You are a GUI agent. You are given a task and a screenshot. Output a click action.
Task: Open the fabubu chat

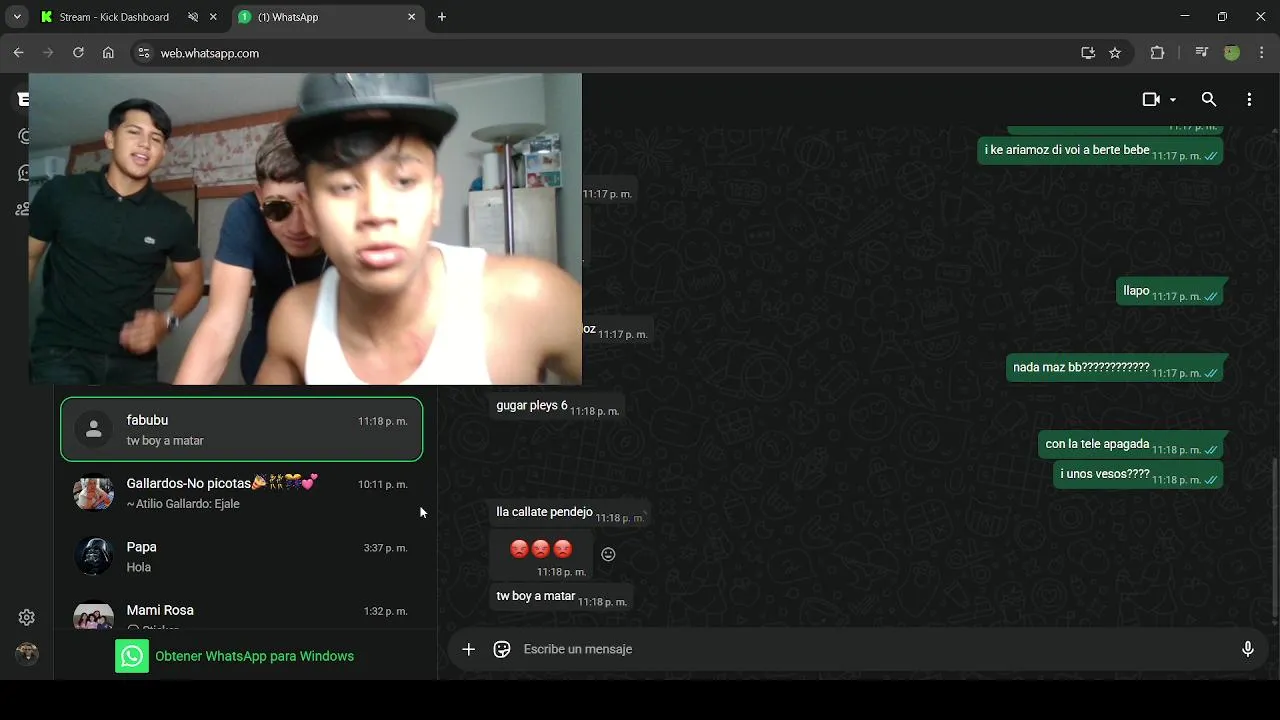(242, 430)
